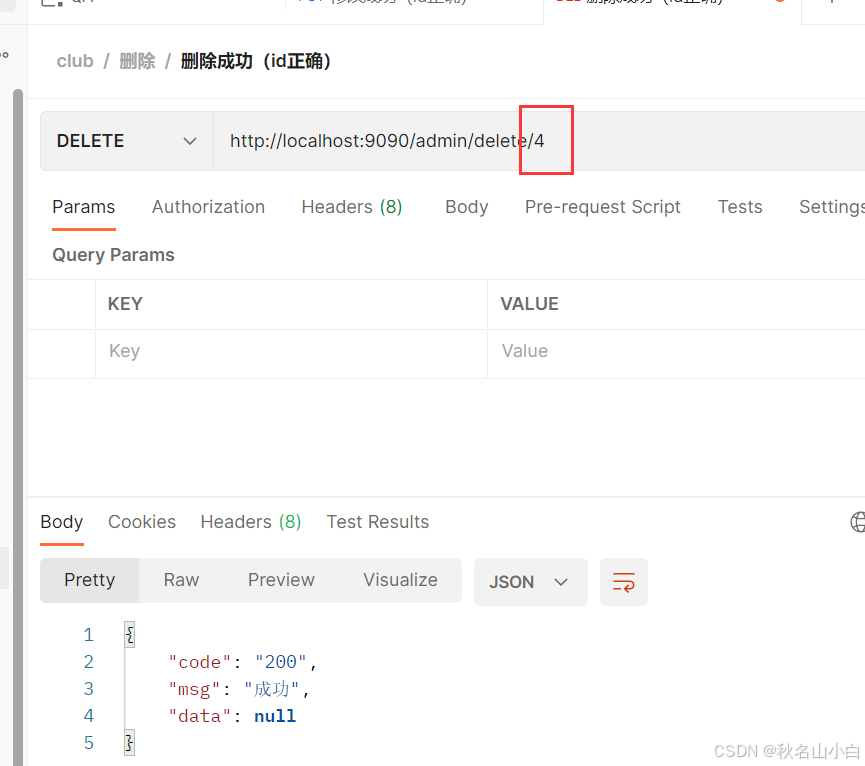Click the 删除 breadcrumb folder link

pyautogui.click(x=137, y=61)
